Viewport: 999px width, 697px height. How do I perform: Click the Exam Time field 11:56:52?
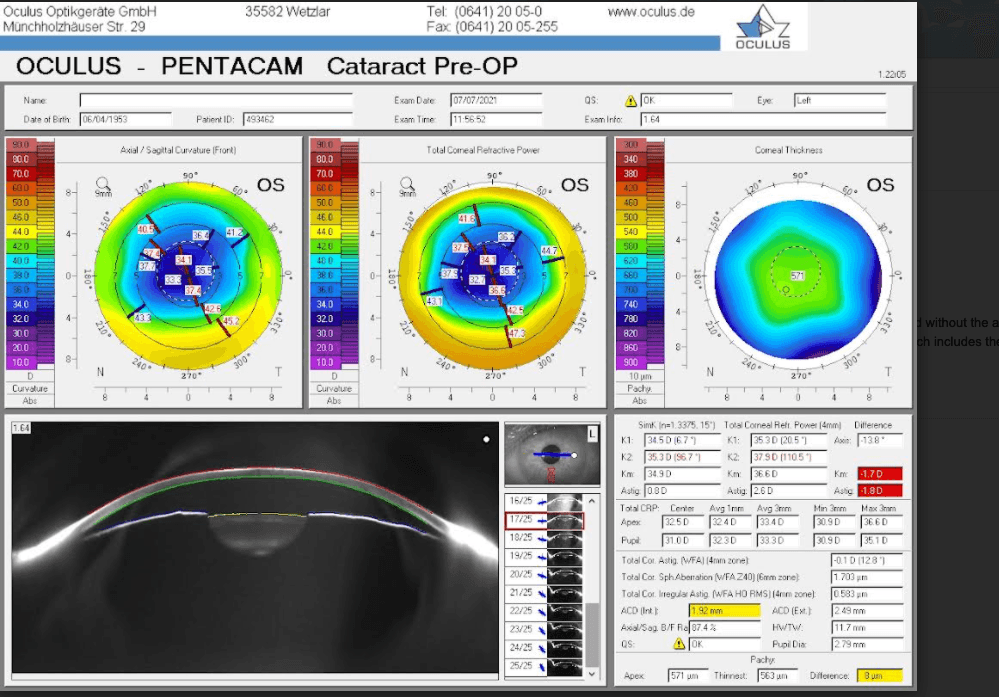[x=496, y=119]
